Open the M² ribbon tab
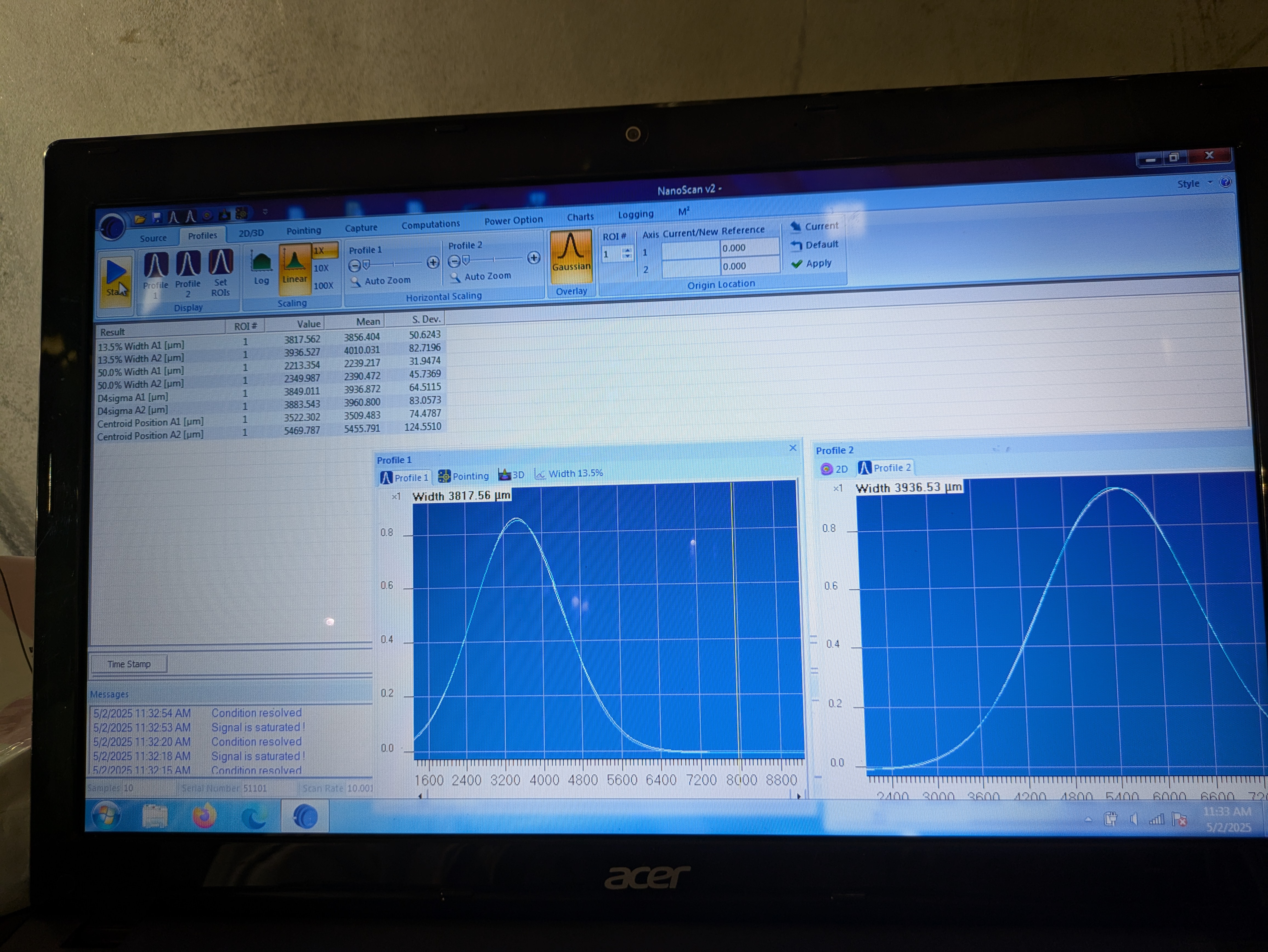The height and width of the screenshot is (952, 1268). 683,211
